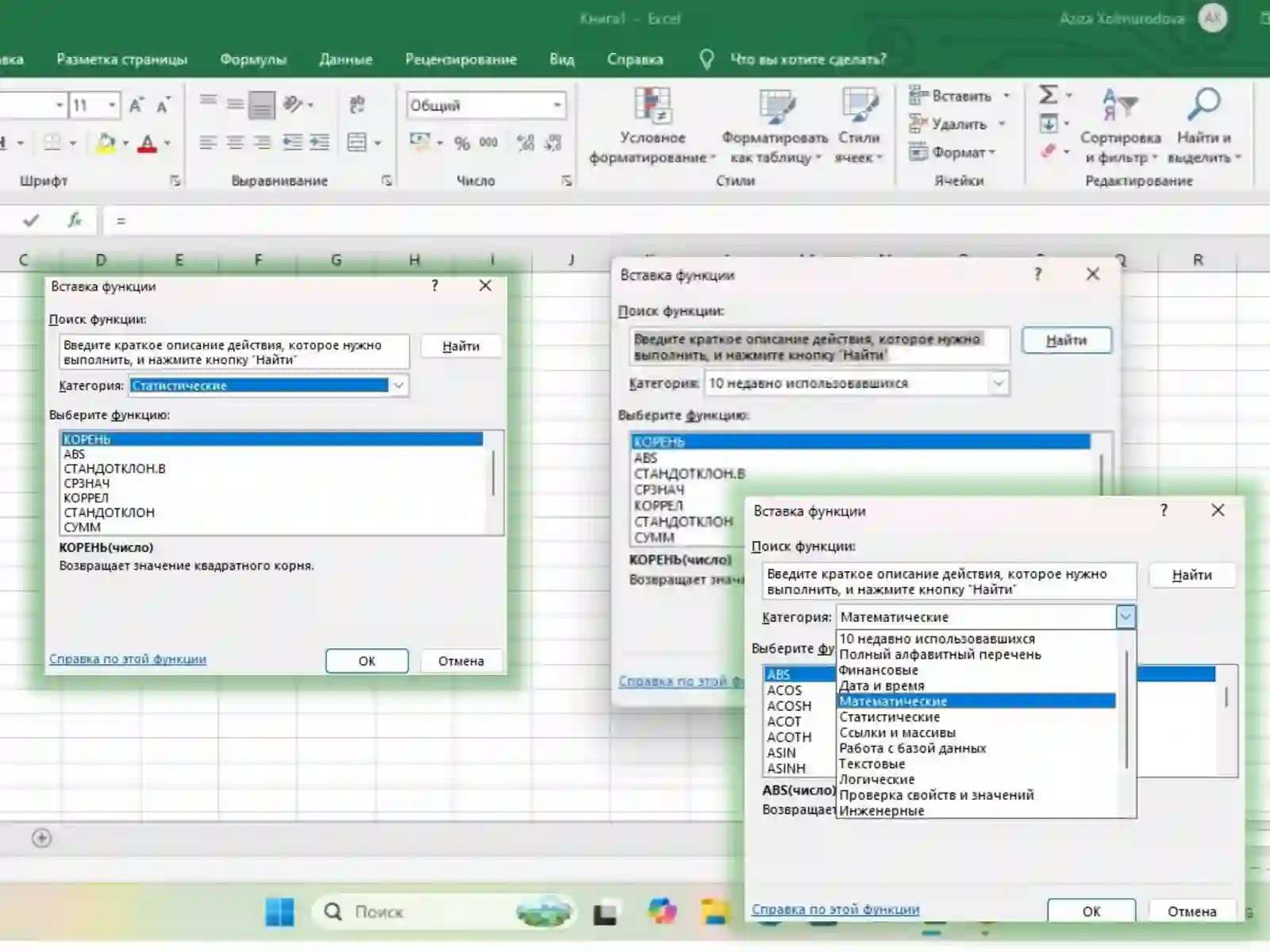
Task: Click OK in the Математические dialog
Action: (1091, 912)
